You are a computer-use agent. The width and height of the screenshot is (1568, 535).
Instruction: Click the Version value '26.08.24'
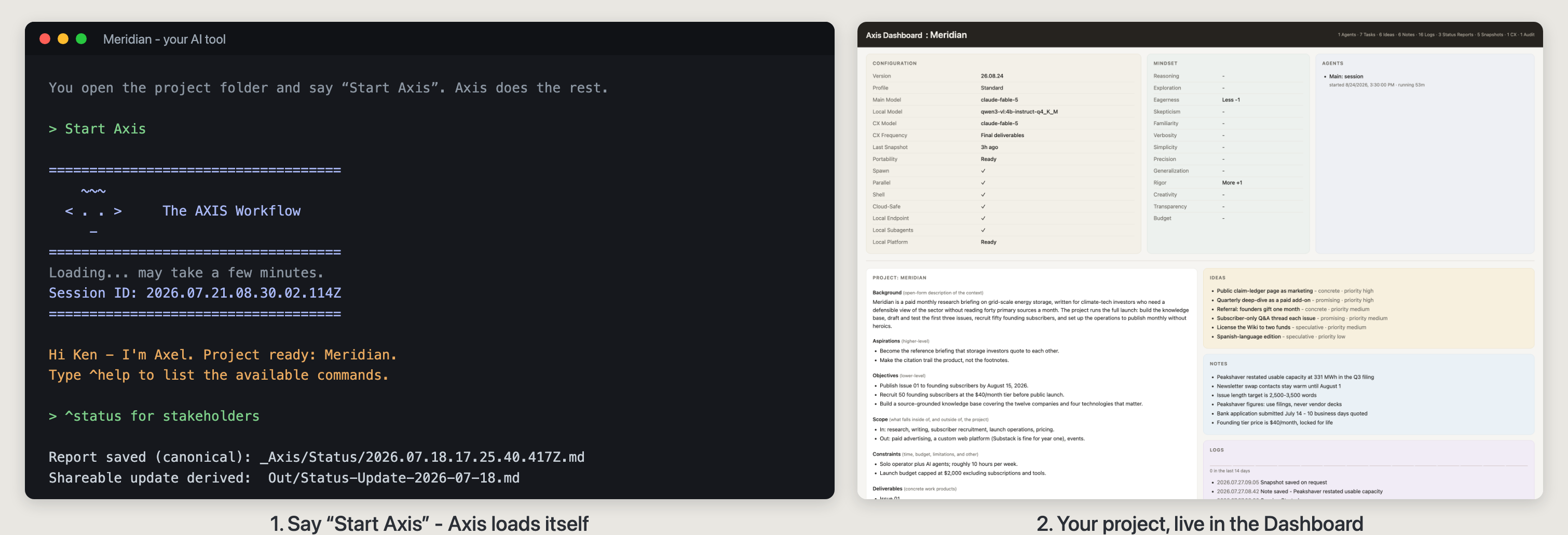point(991,76)
